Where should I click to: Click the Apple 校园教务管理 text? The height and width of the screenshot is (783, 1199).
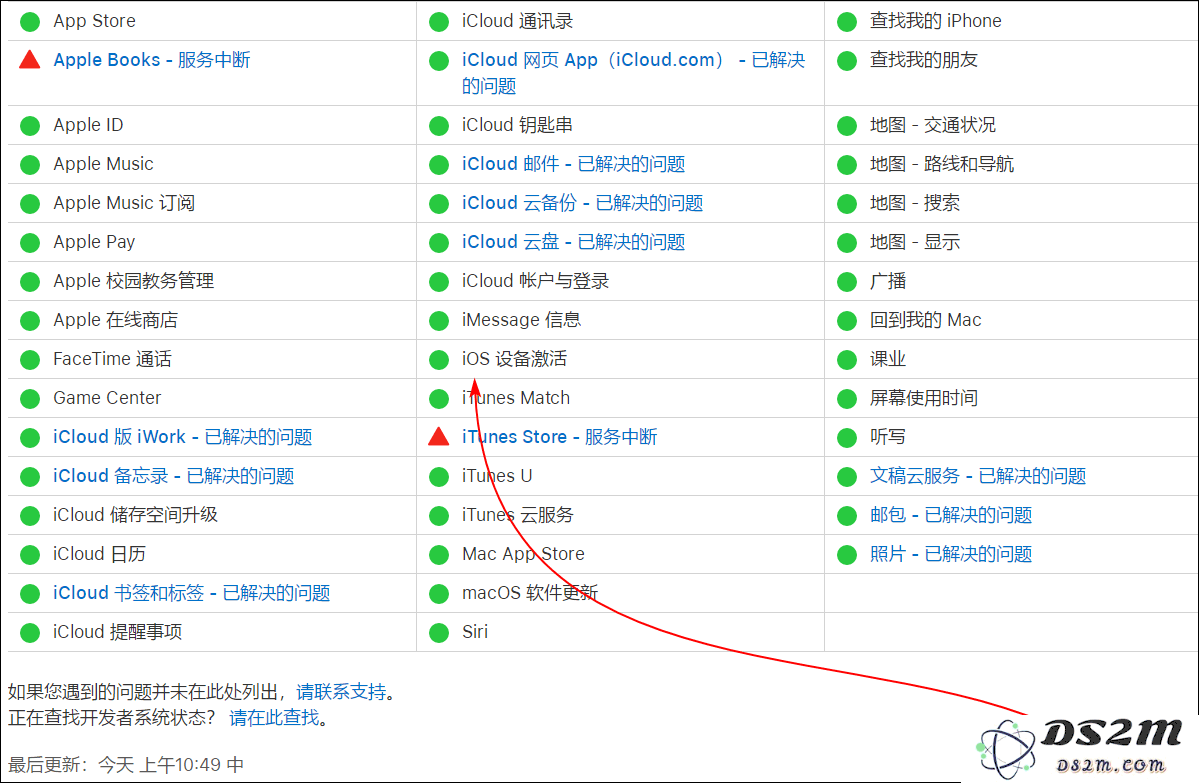[134, 281]
